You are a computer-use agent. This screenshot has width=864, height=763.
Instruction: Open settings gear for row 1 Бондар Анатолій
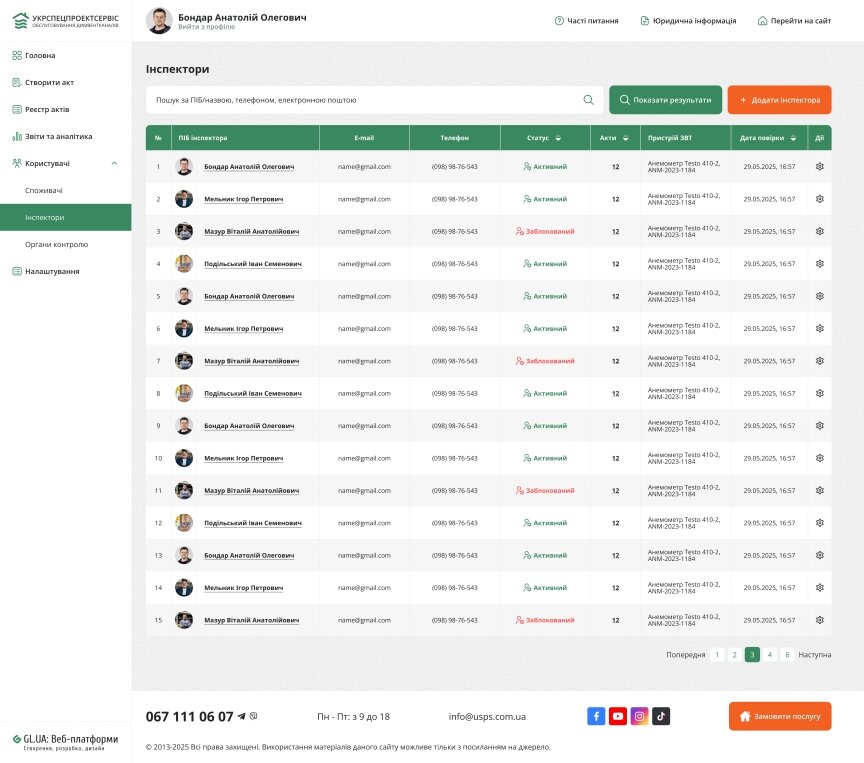tap(819, 166)
